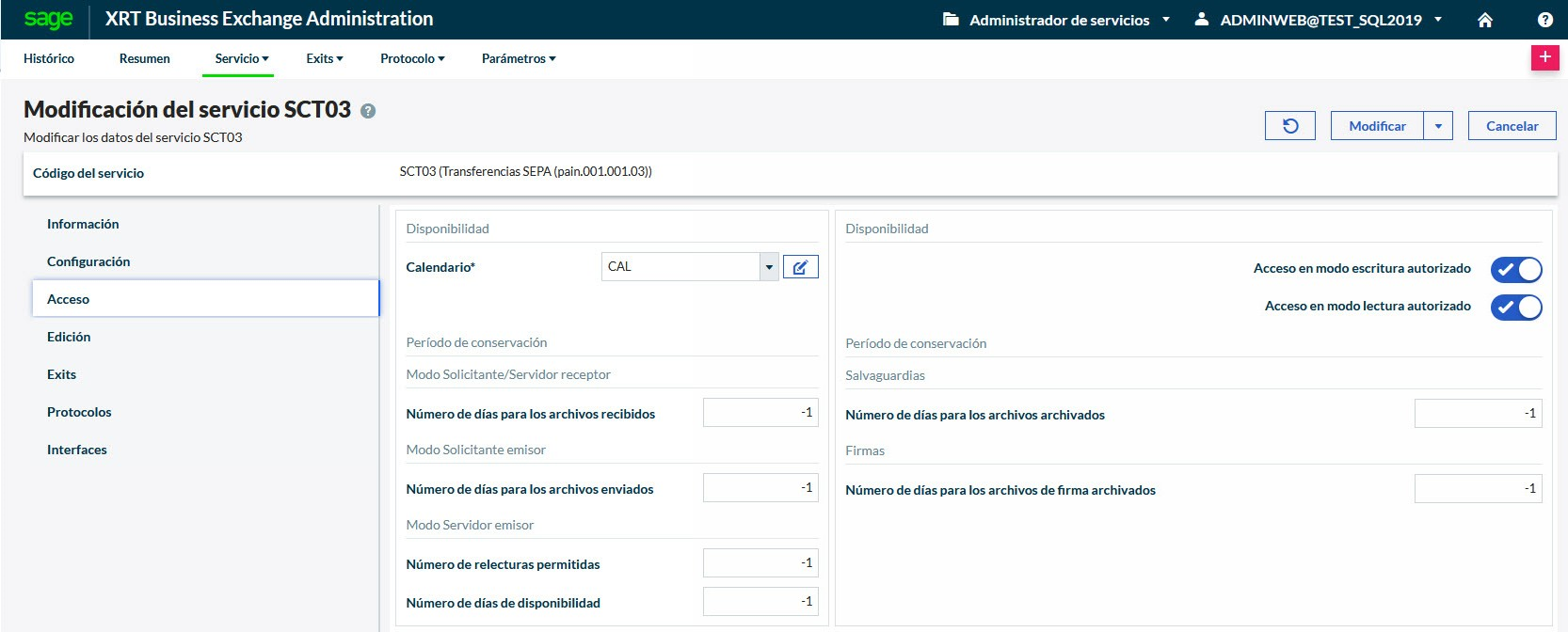Toggle read mode access authorization
Viewport: 1568px width, 632px height.
coord(1515,308)
